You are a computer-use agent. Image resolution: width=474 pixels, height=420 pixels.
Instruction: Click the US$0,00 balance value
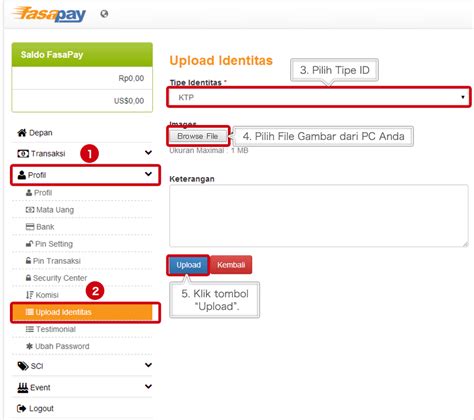tap(129, 101)
